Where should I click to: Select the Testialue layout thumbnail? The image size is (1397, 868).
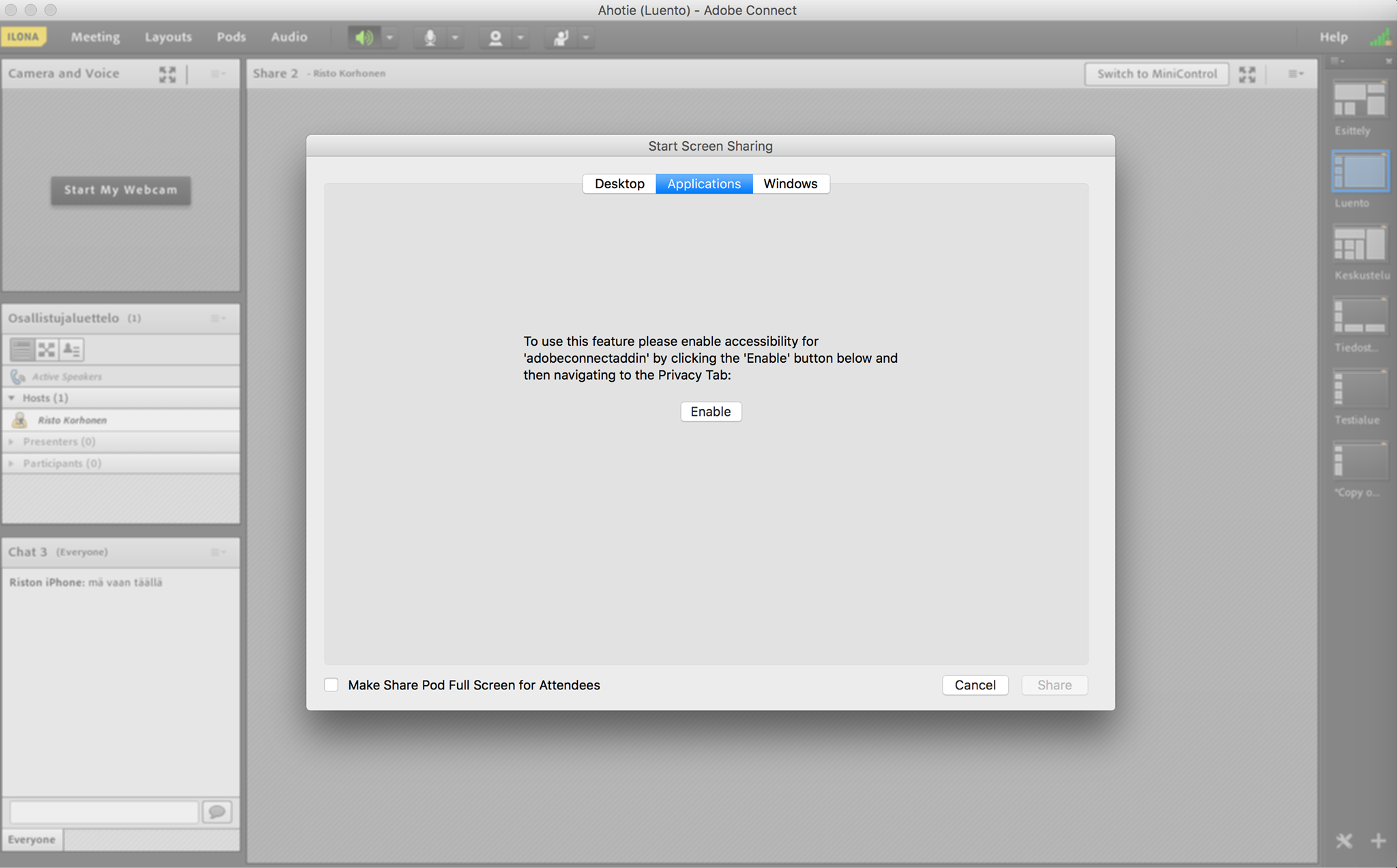1359,389
